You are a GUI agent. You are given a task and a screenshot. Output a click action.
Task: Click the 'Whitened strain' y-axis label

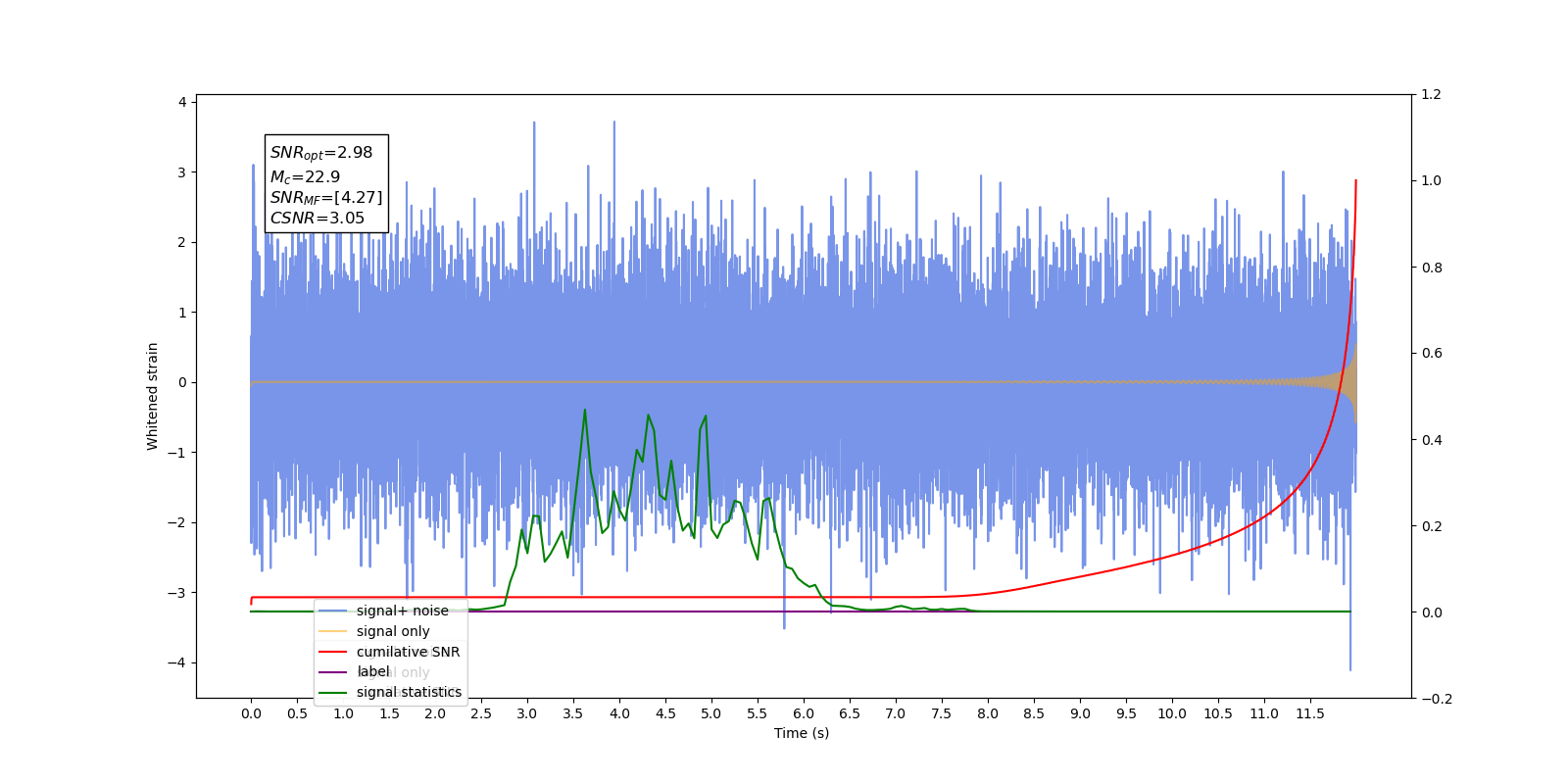(152, 396)
